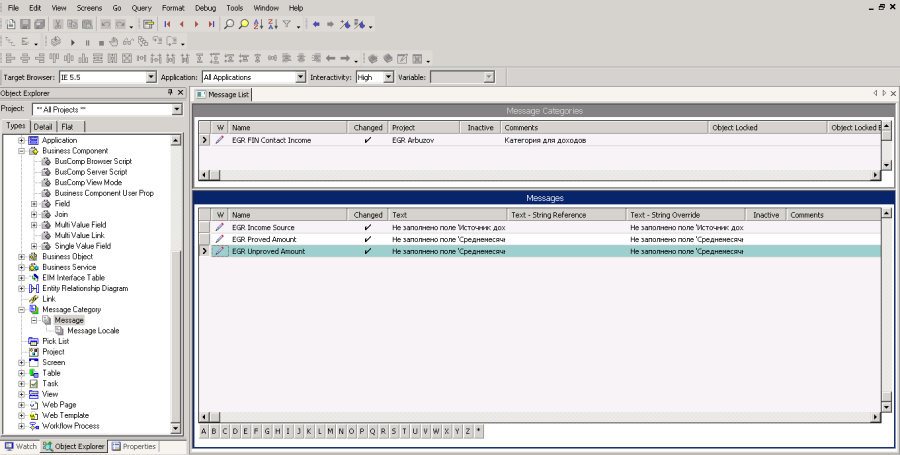Open the Screens menu

click(x=89, y=8)
